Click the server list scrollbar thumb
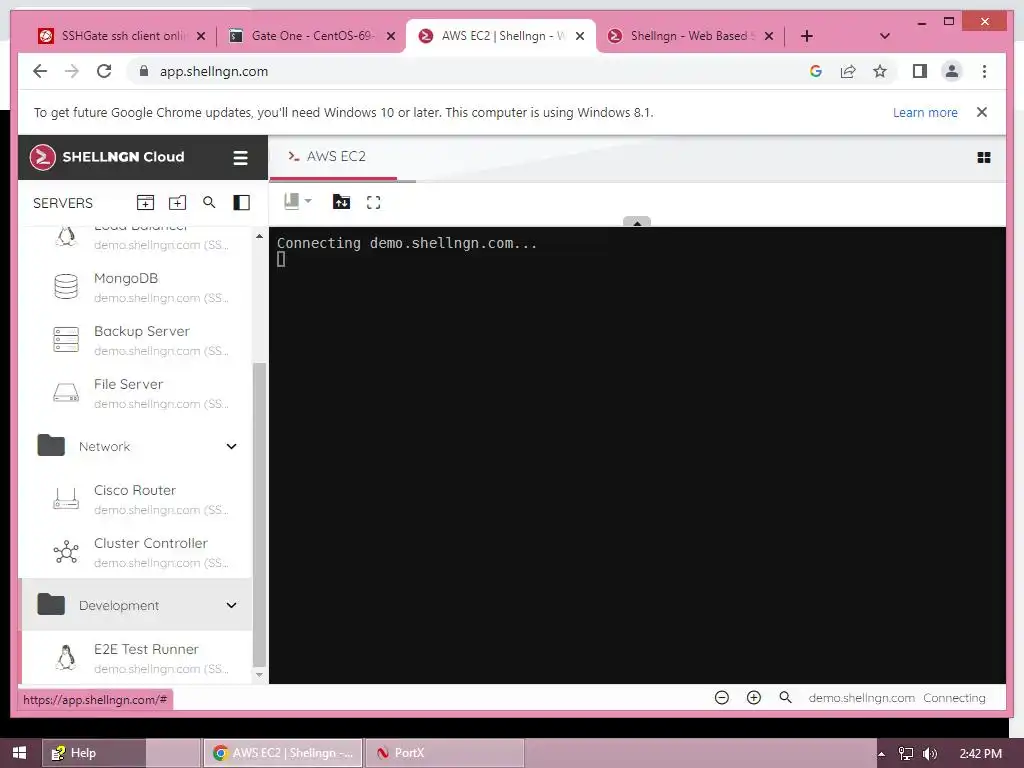Image resolution: width=1024 pixels, height=768 pixels. [259, 515]
